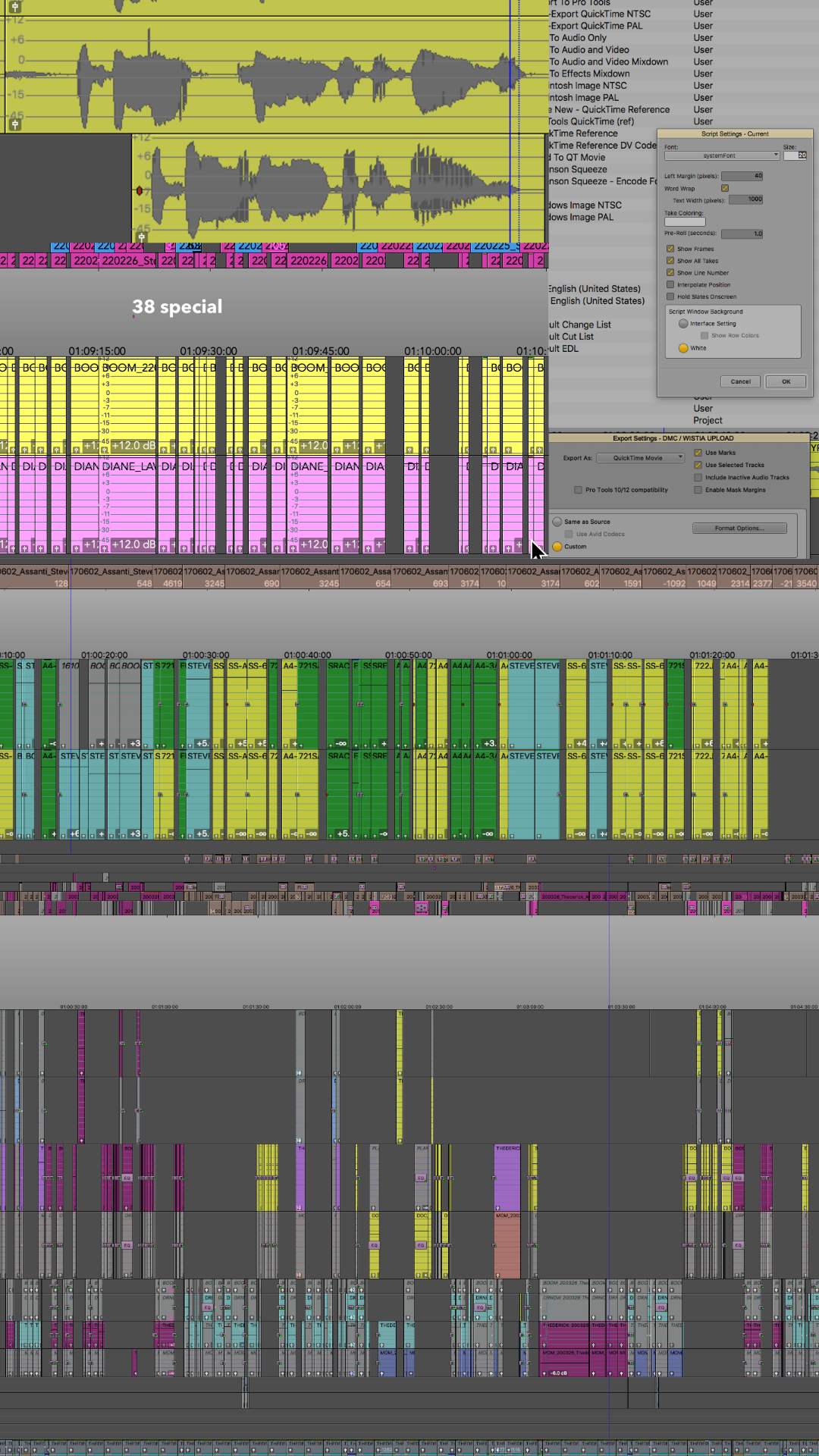This screenshot has width=819, height=1456.
Task: Open Format Options in Export Settings
Action: tap(739, 528)
